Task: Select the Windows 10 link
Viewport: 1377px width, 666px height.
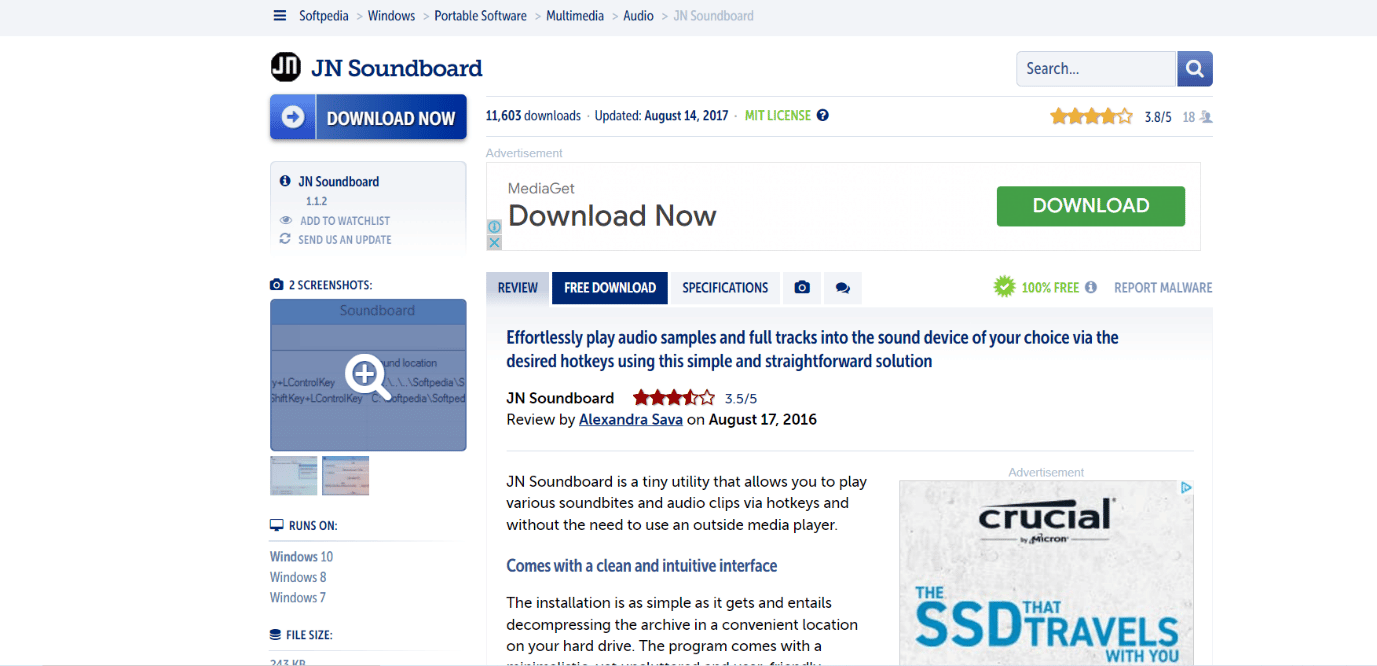Action: (301, 557)
